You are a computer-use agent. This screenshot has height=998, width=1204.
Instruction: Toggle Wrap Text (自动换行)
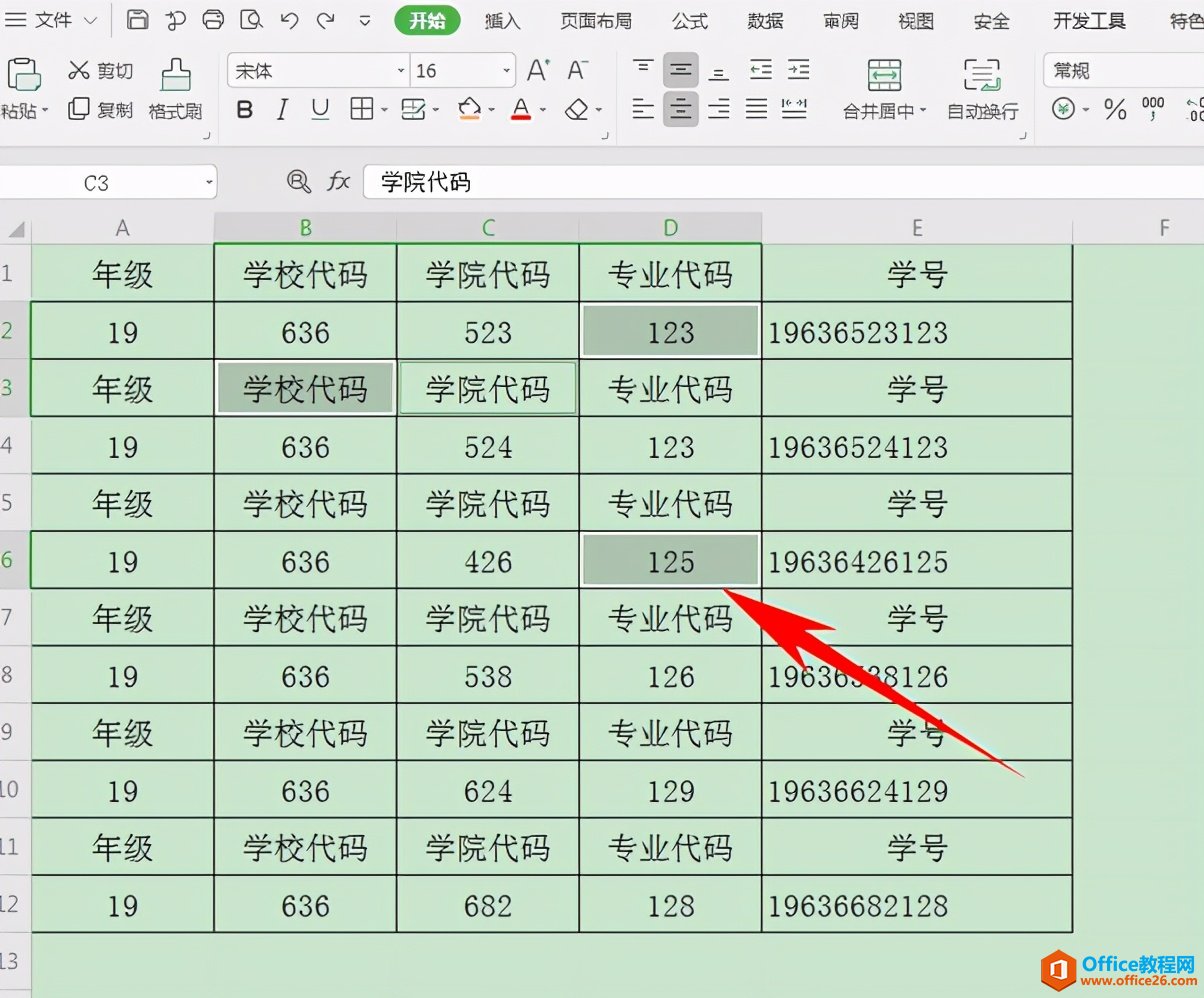point(983,90)
